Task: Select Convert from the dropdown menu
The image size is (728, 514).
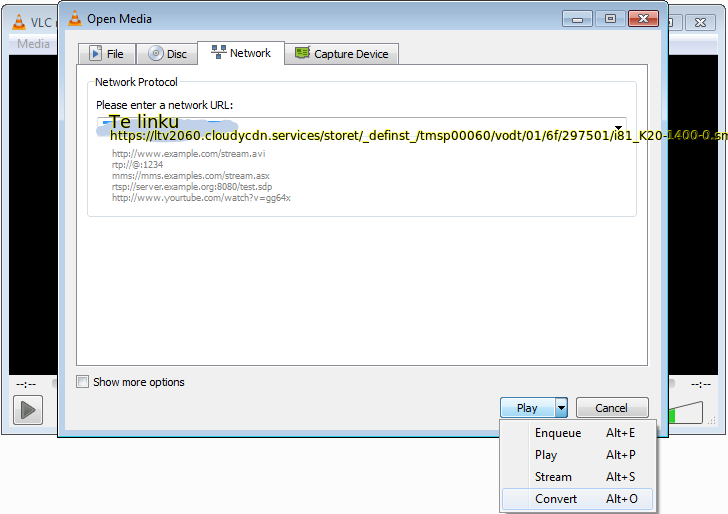Action: coord(578,499)
